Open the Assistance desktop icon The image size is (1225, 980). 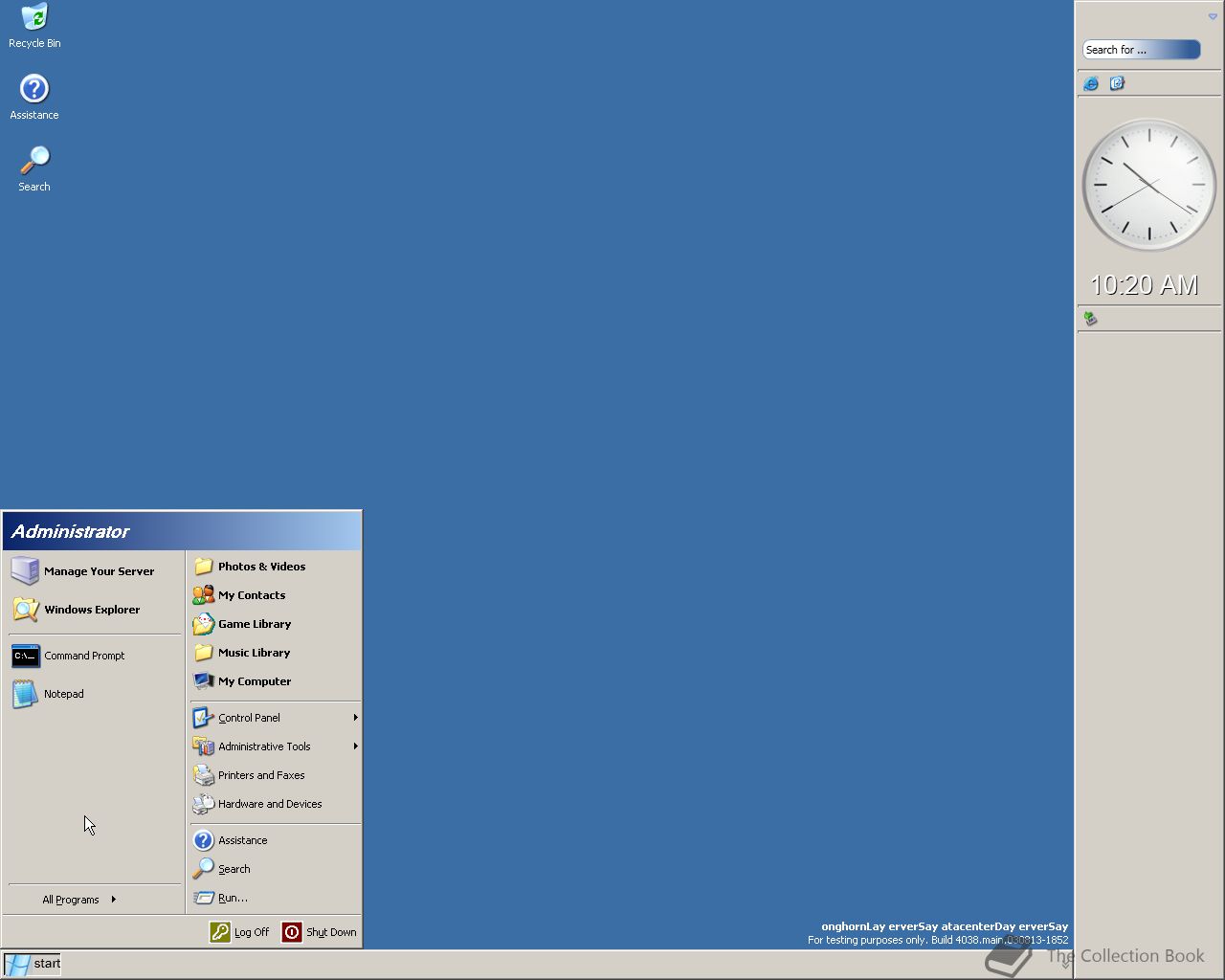point(34,98)
